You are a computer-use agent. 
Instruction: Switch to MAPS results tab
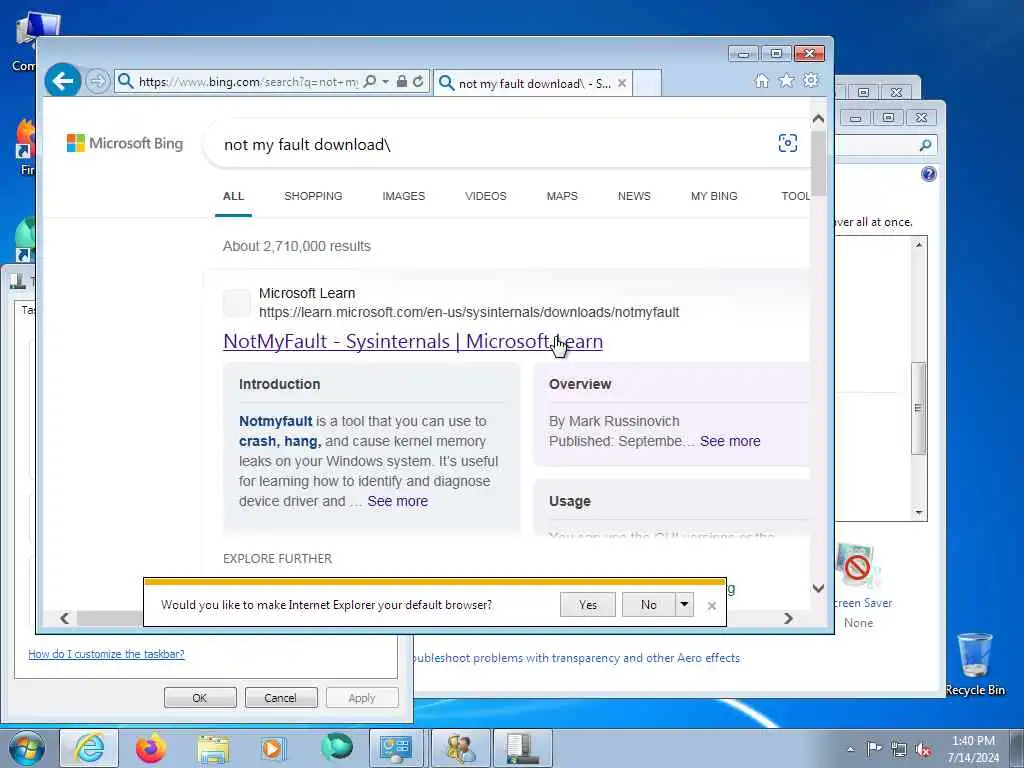[x=562, y=196]
